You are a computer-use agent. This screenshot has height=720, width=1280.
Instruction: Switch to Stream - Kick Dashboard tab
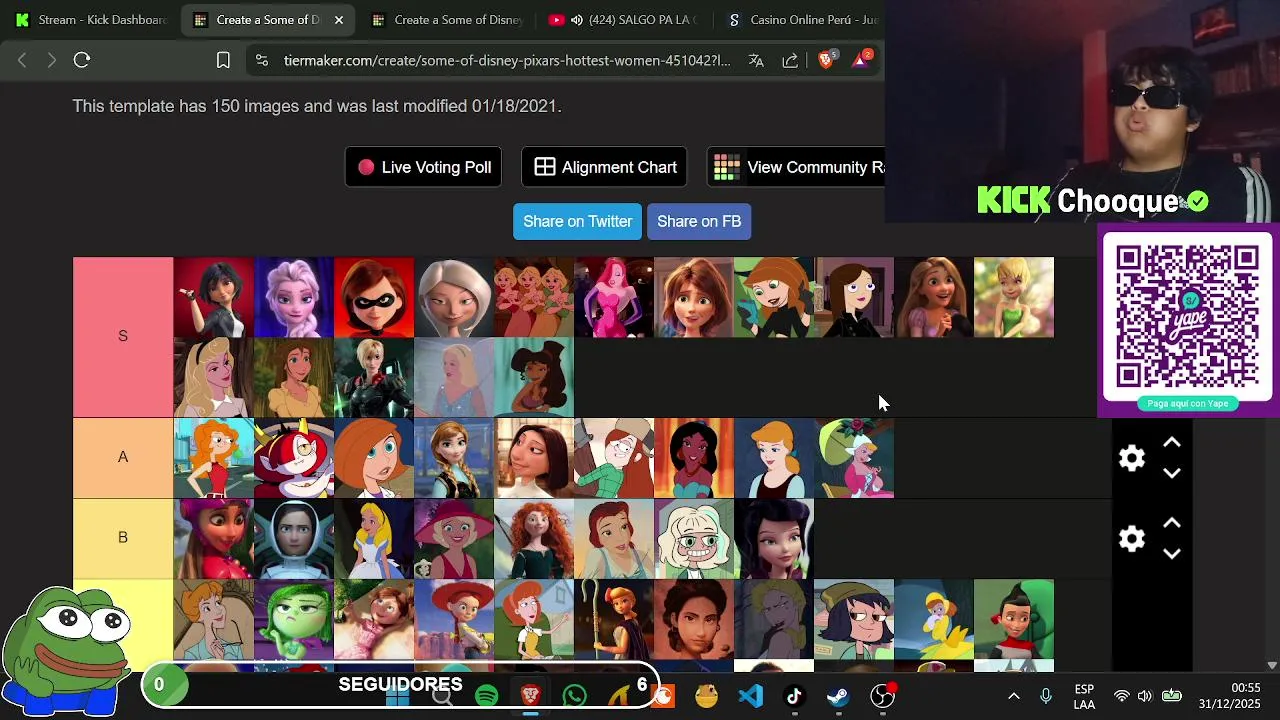point(90,20)
